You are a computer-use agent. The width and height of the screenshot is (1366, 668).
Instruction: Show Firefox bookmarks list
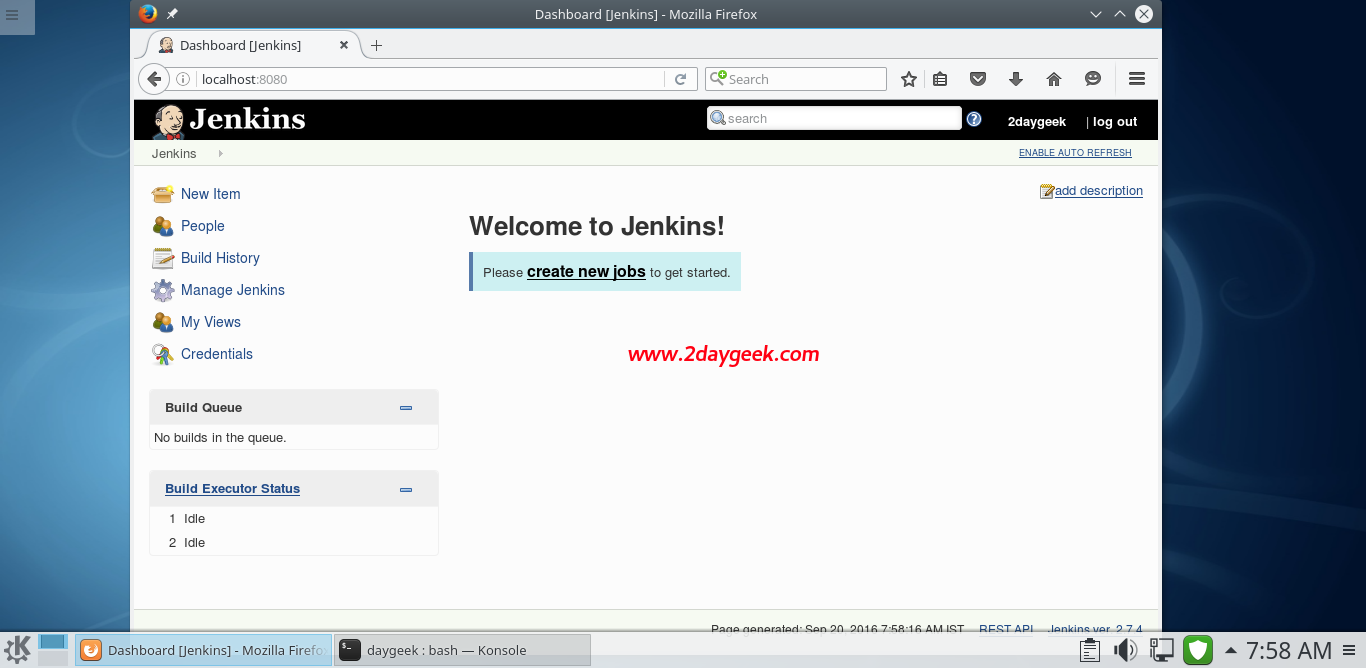point(940,79)
